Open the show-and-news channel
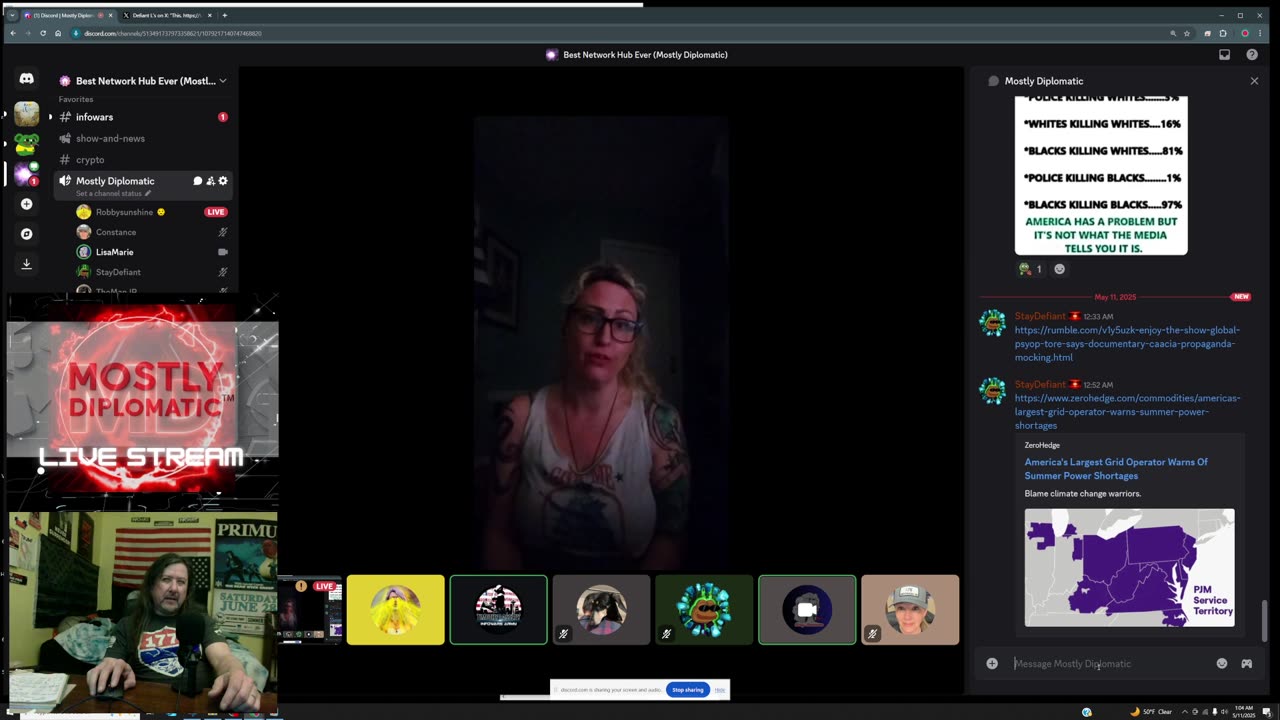The image size is (1280, 720). click(x=143, y=138)
